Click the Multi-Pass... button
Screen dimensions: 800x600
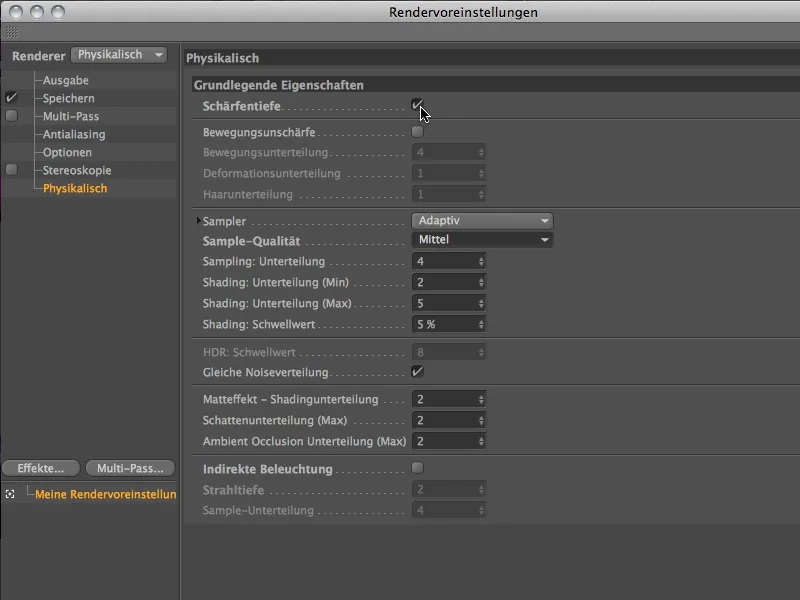coord(130,468)
